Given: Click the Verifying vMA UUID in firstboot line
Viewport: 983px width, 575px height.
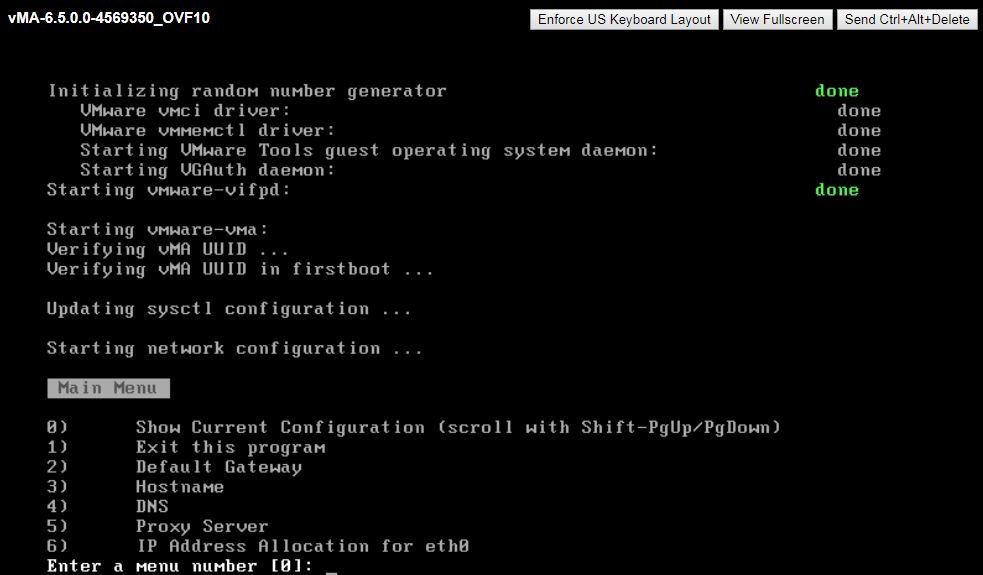Looking at the screenshot, I should [x=240, y=270].
